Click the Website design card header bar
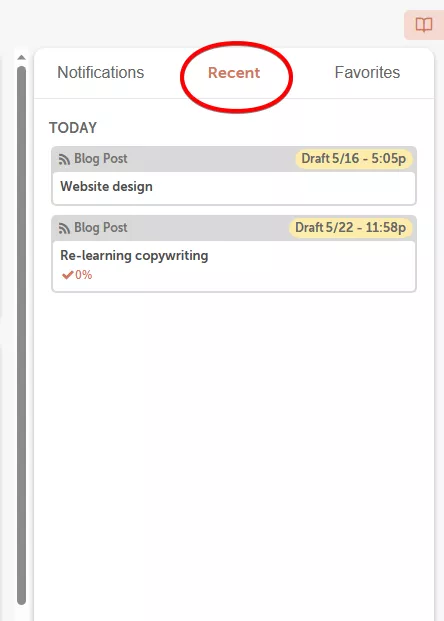This screenshot has height=621, width=444. (x=234, y=159)
